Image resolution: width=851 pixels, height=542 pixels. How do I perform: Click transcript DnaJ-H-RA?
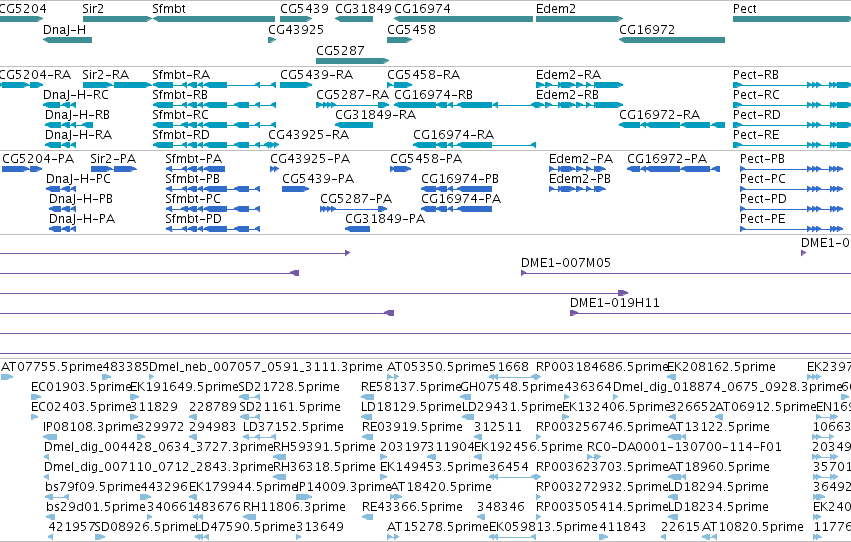click(x=79, y=135)
